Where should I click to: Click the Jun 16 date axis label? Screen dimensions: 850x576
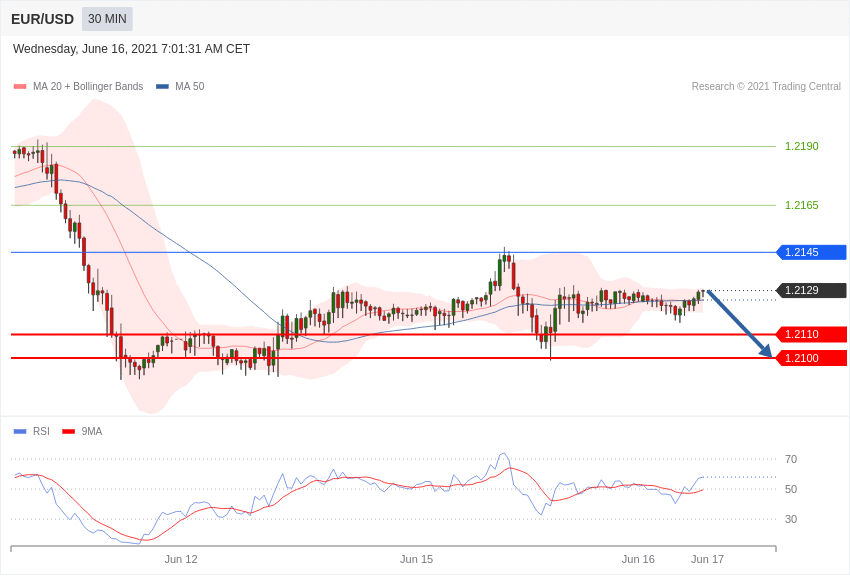coord(638,559)
